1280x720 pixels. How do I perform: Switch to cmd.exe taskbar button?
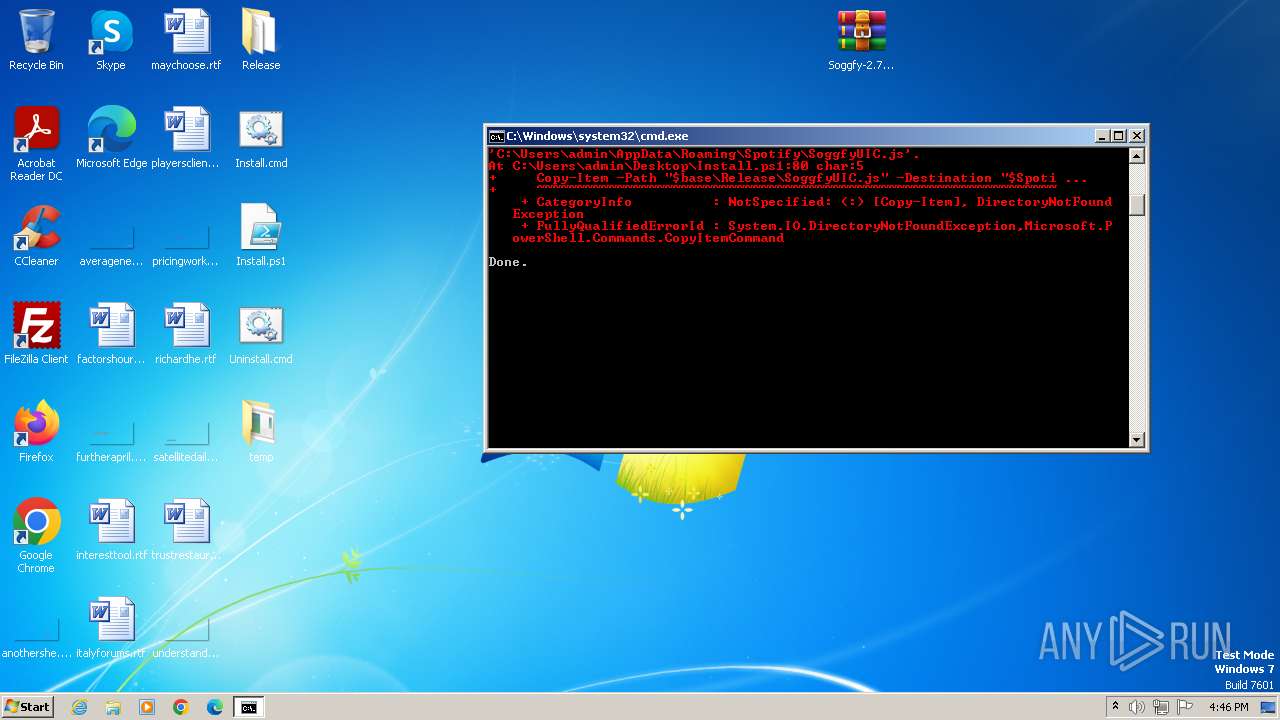248,707
